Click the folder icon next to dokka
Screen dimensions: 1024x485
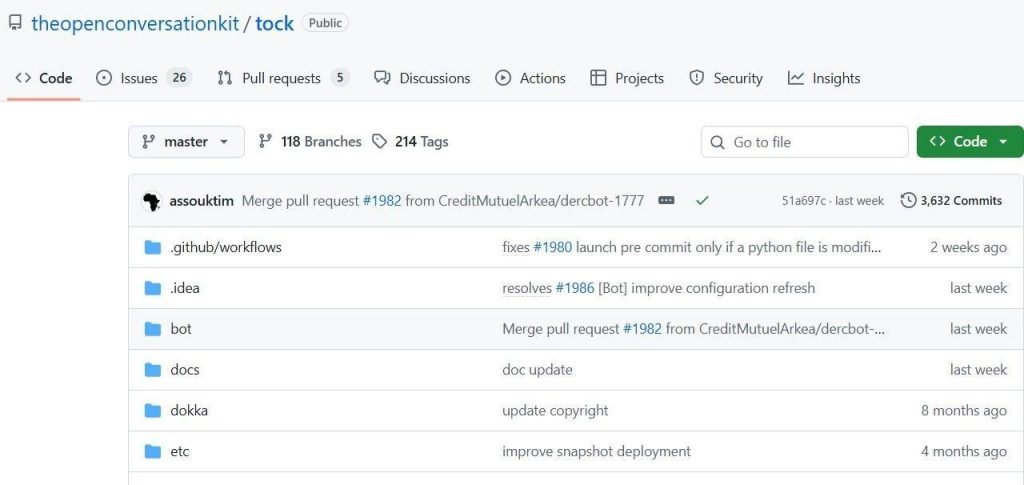coord(153,410)
